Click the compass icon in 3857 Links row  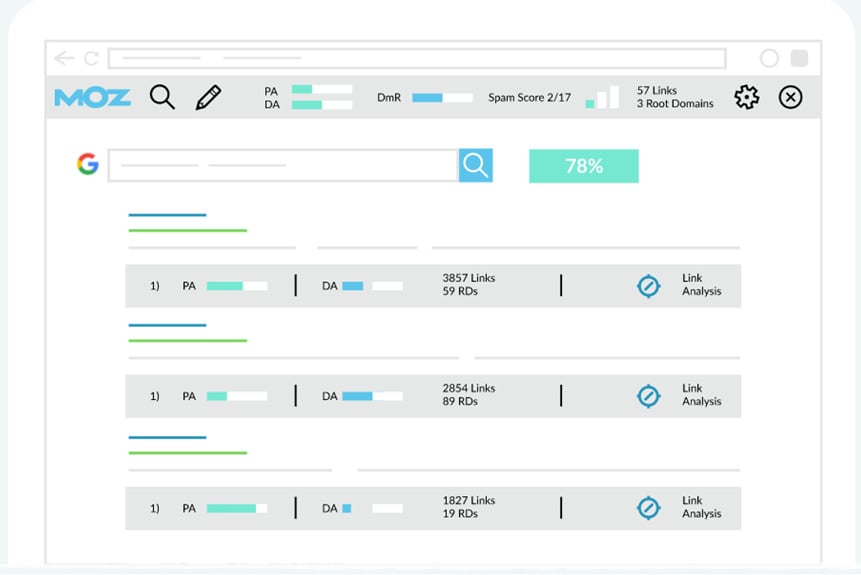pyautogui.click(x=648, y=286)
